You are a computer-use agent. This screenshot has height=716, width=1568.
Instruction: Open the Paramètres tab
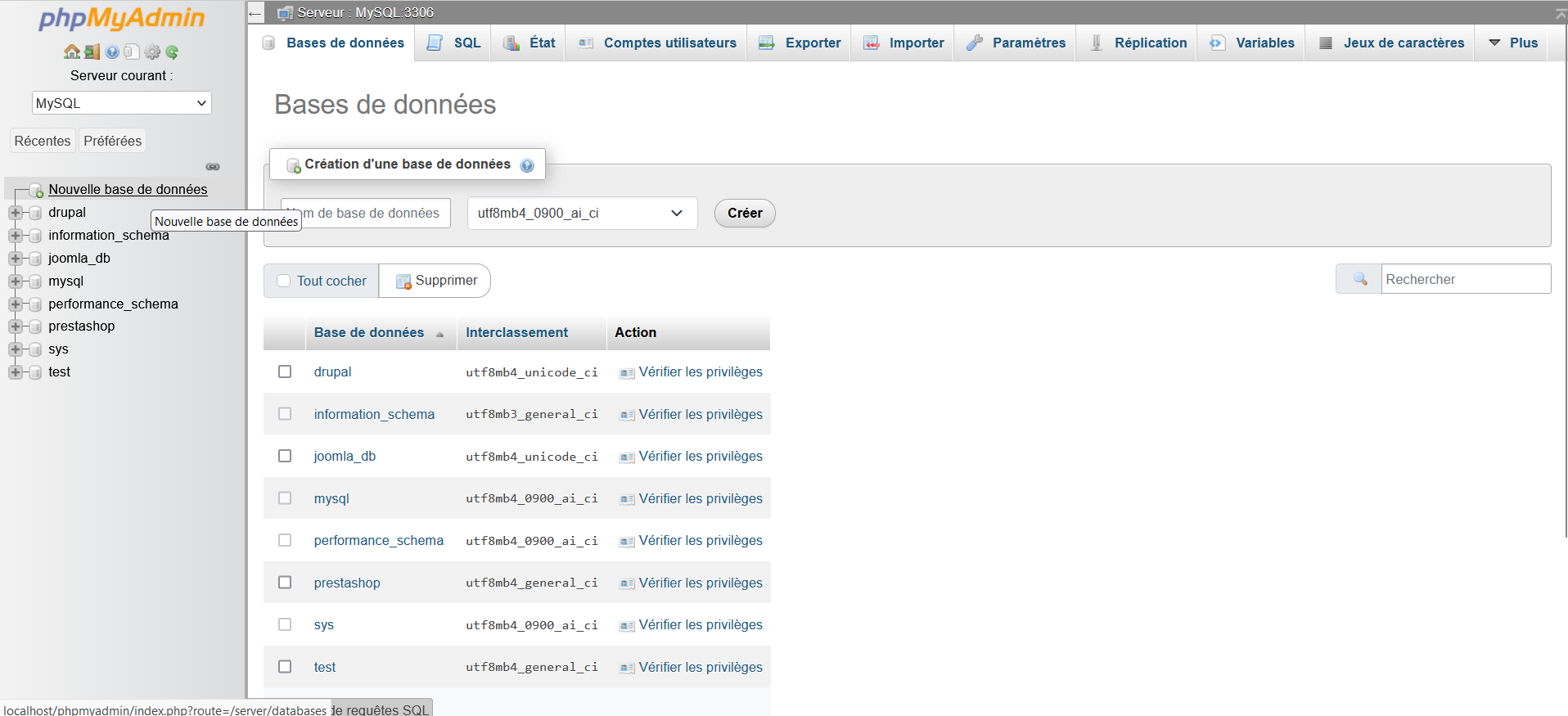click(1015, 43)
